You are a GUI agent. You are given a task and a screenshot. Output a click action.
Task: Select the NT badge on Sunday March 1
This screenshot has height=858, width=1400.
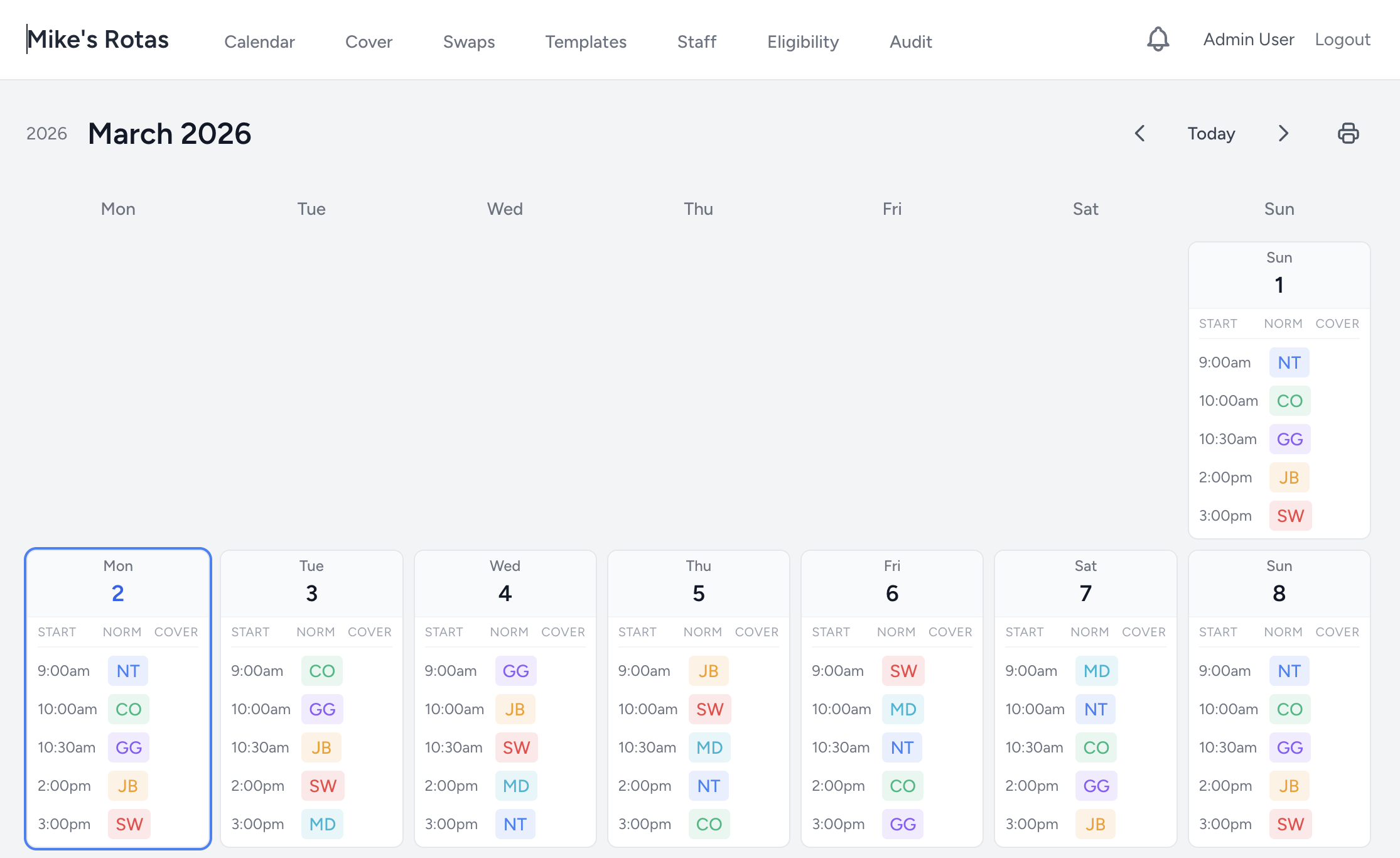[1289, 362]
